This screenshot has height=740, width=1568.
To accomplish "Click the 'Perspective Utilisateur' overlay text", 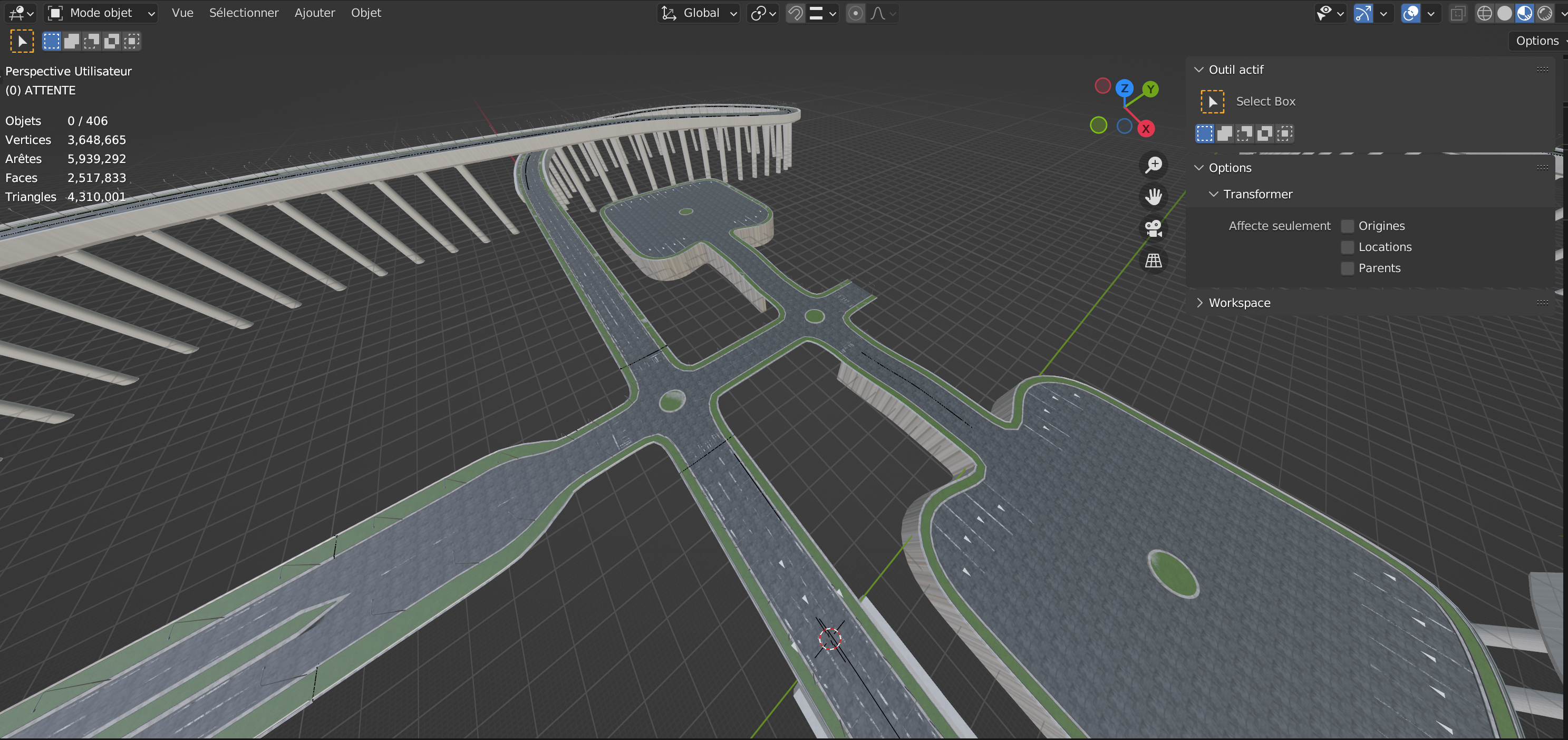I will (68, 71).
